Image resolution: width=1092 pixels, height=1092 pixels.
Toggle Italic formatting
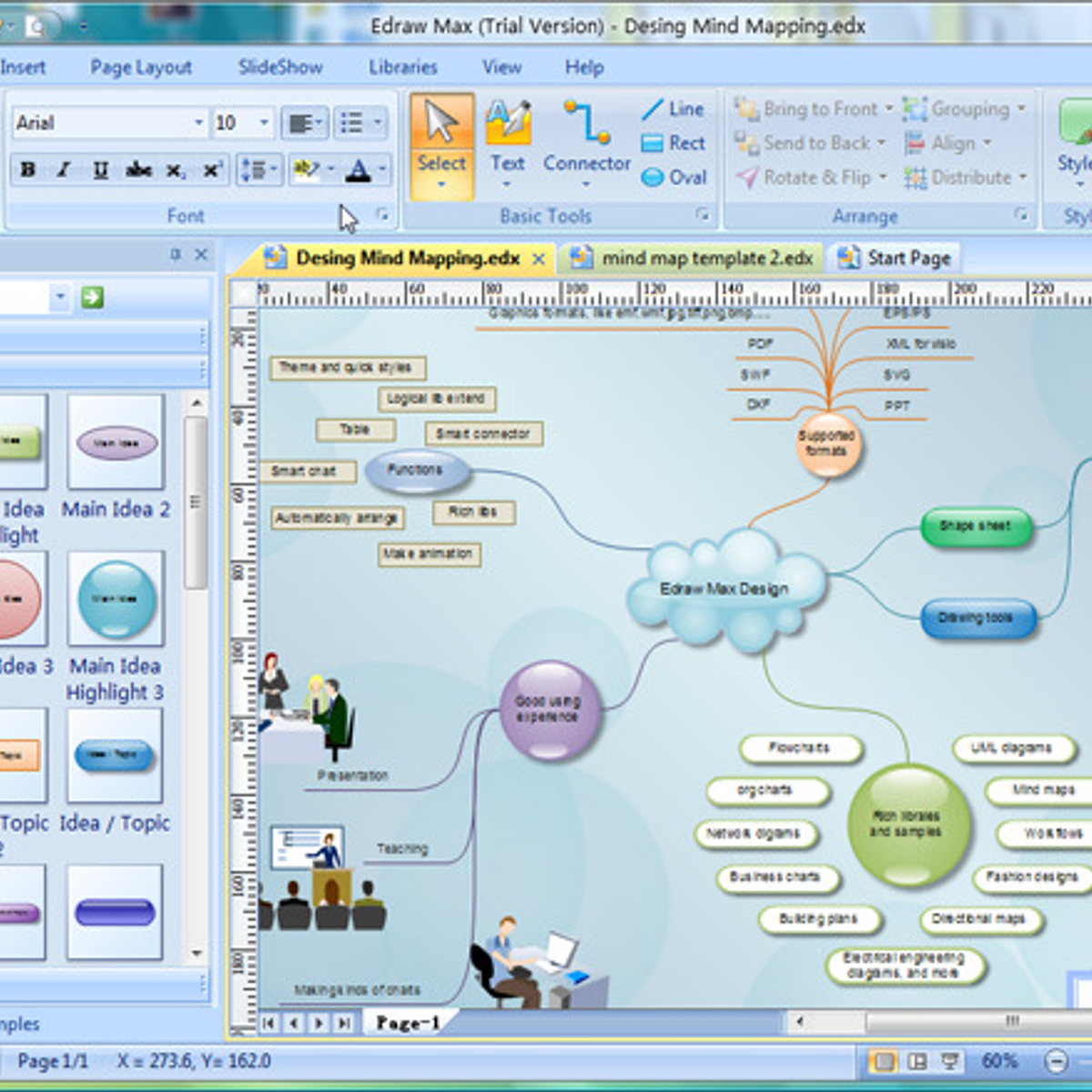pyautogui.click(x=64, y=170)
